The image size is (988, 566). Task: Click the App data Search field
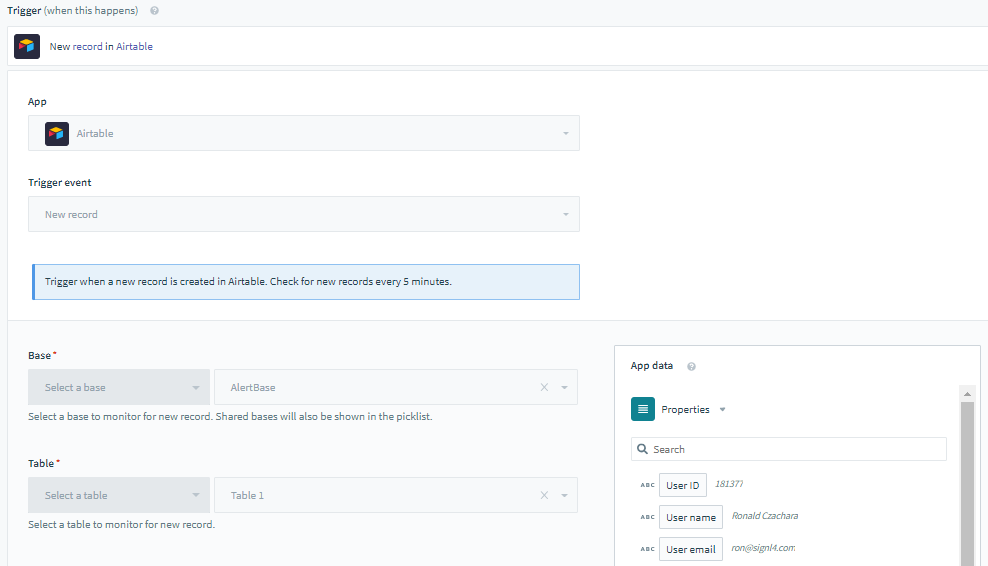click(x=789, y=449)
